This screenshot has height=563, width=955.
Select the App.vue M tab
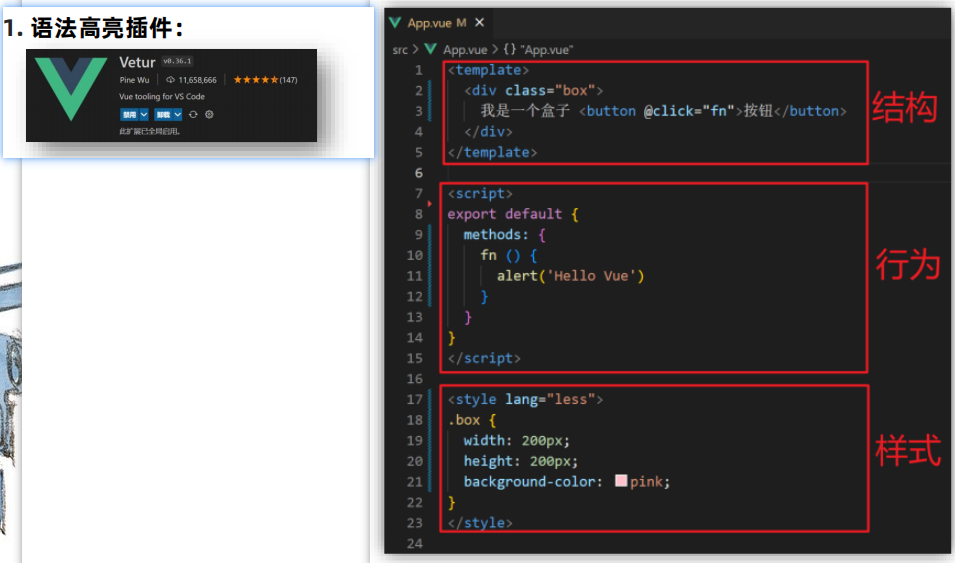436,23
